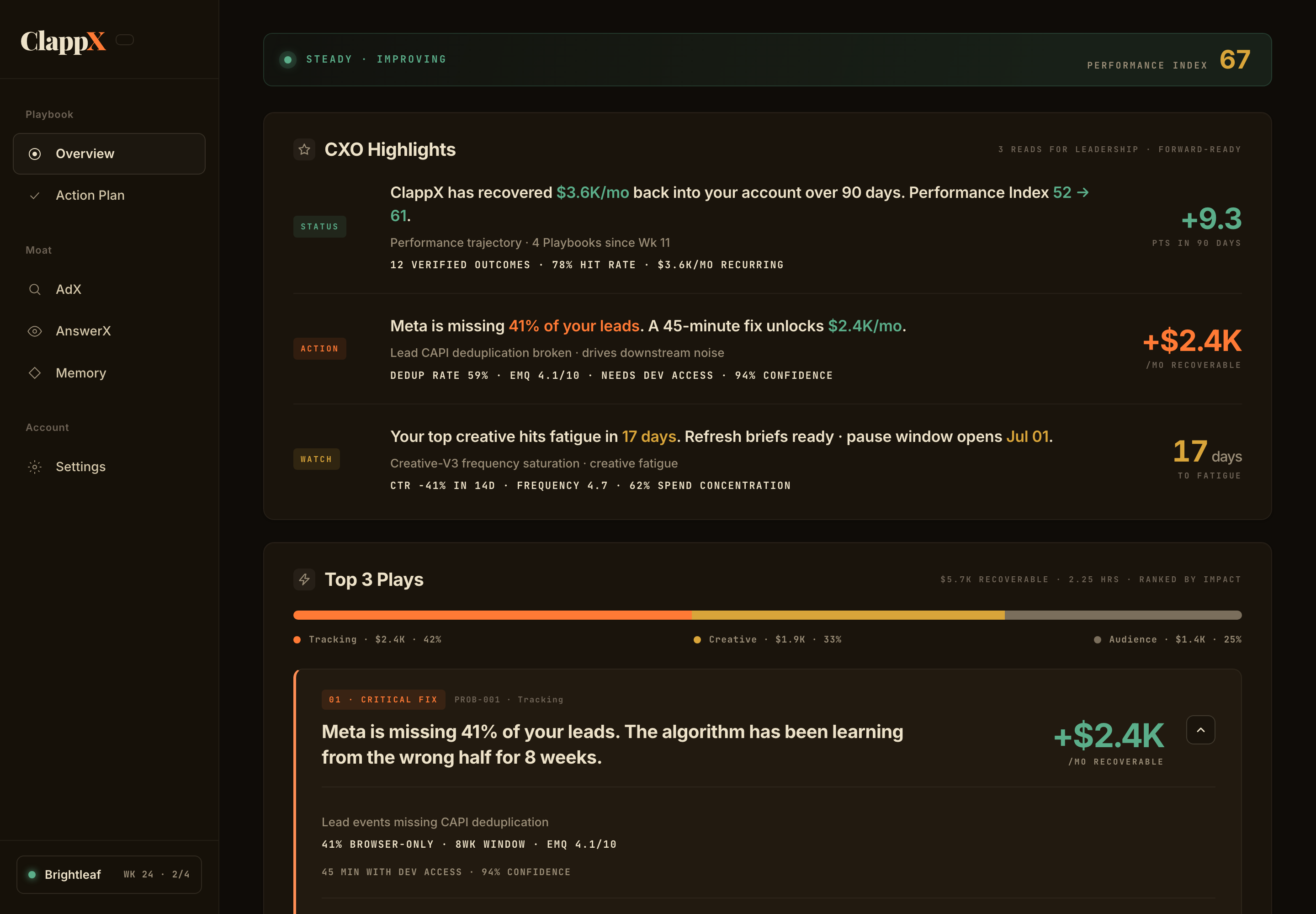The height and width of the screenshot is (914, 1316).
Task: Go to AdX in the sidebar
Action: (x=109, y=289)
